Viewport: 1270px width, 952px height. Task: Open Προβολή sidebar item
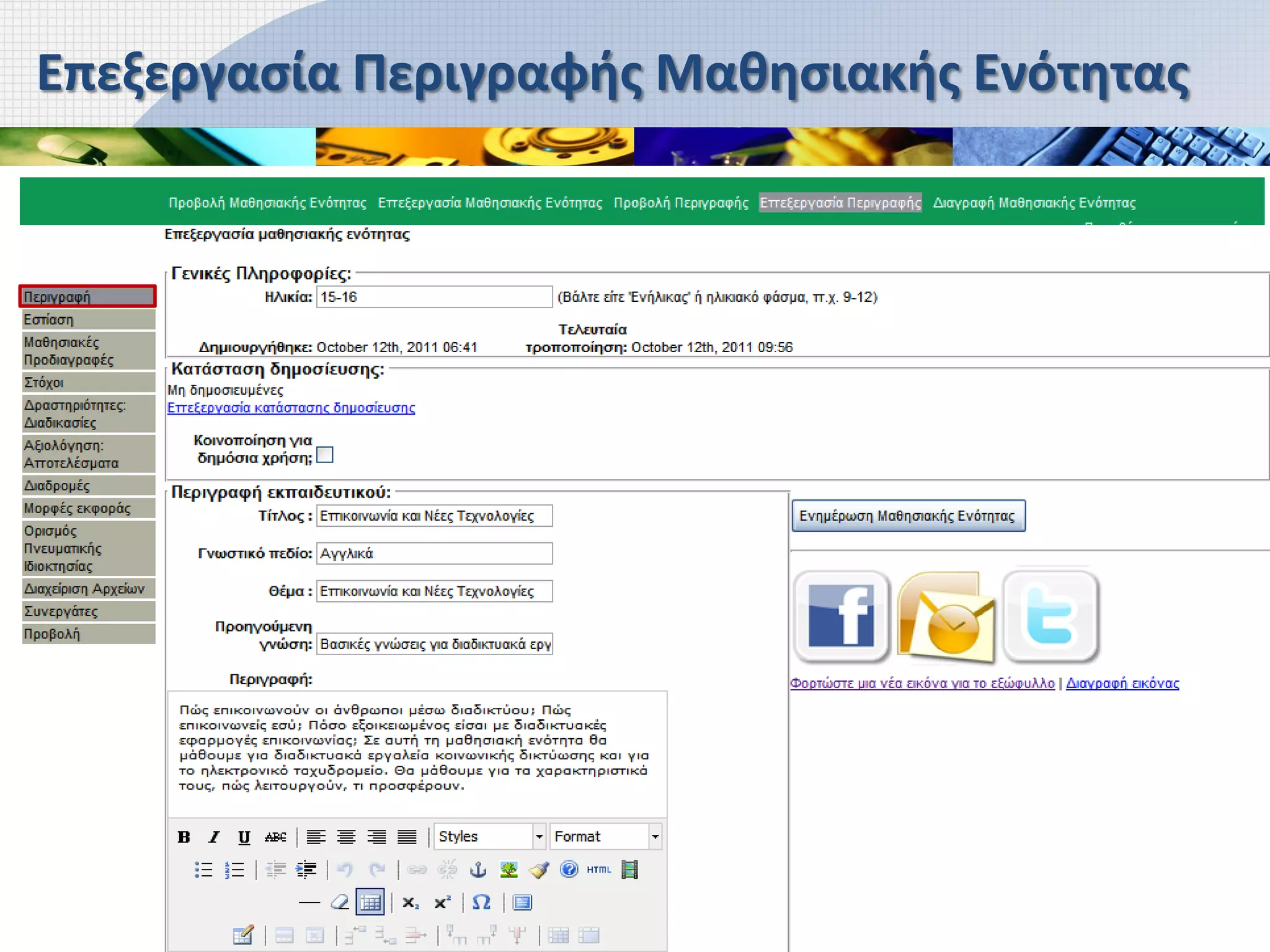tap(89, 634)
